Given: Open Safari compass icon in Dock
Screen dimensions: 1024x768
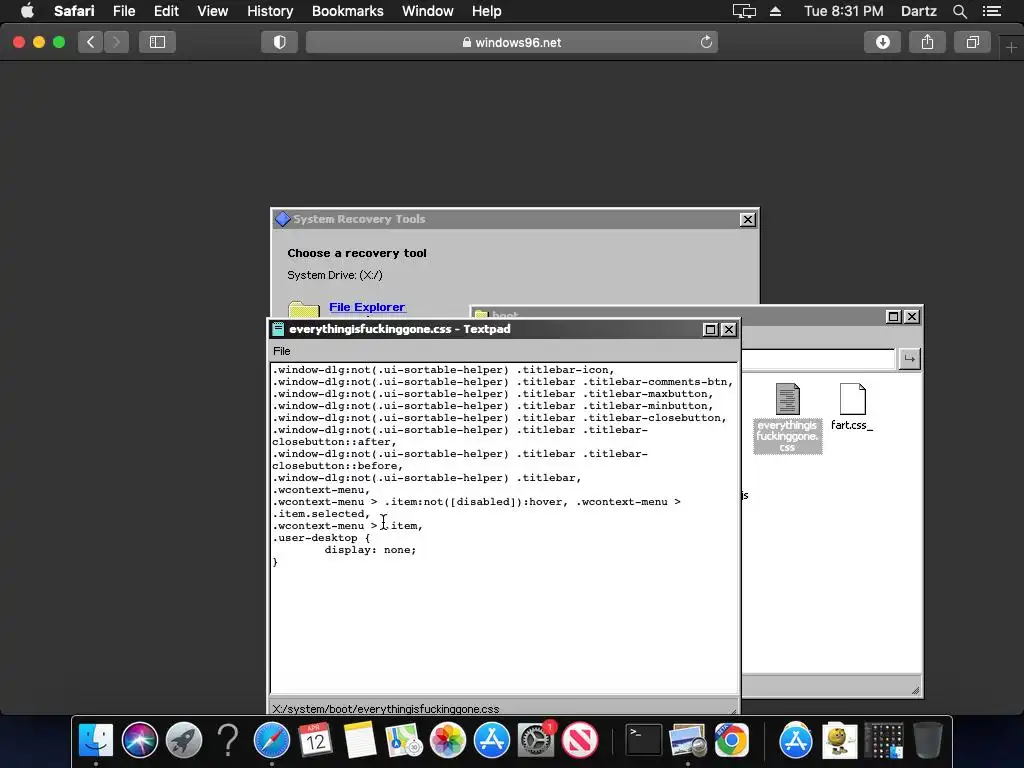Looking at the screenshot, I should point(272,740).
